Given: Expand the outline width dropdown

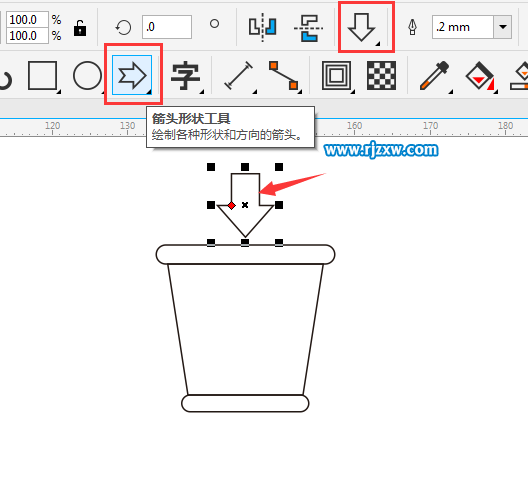Looking at the screenshot, I should click(x=503, y=27).
